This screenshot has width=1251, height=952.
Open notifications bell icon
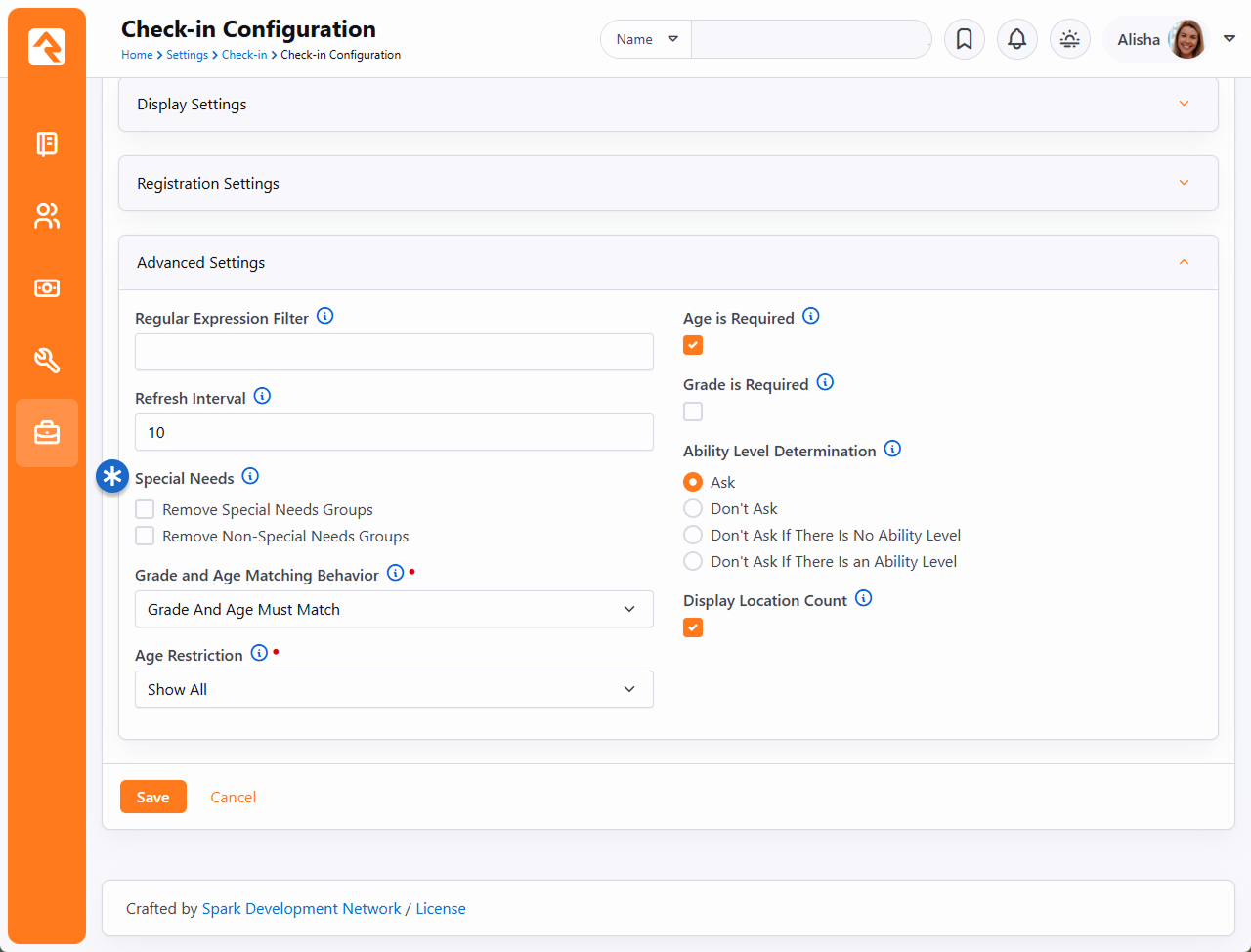1016,39
